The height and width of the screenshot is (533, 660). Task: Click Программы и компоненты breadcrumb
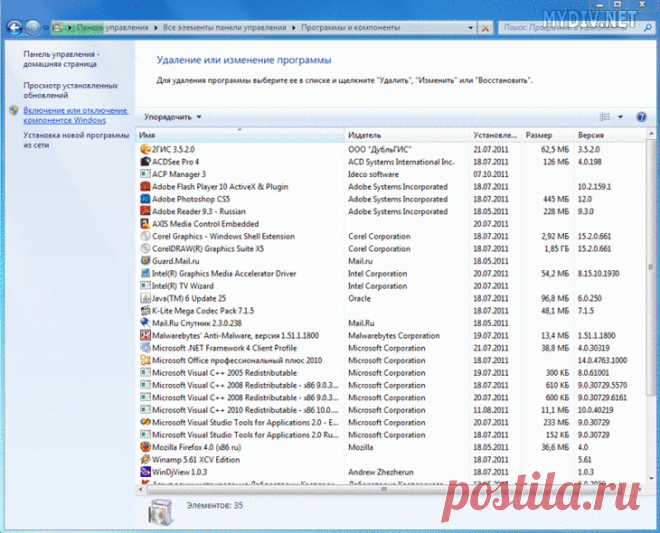tap(350, 28)
